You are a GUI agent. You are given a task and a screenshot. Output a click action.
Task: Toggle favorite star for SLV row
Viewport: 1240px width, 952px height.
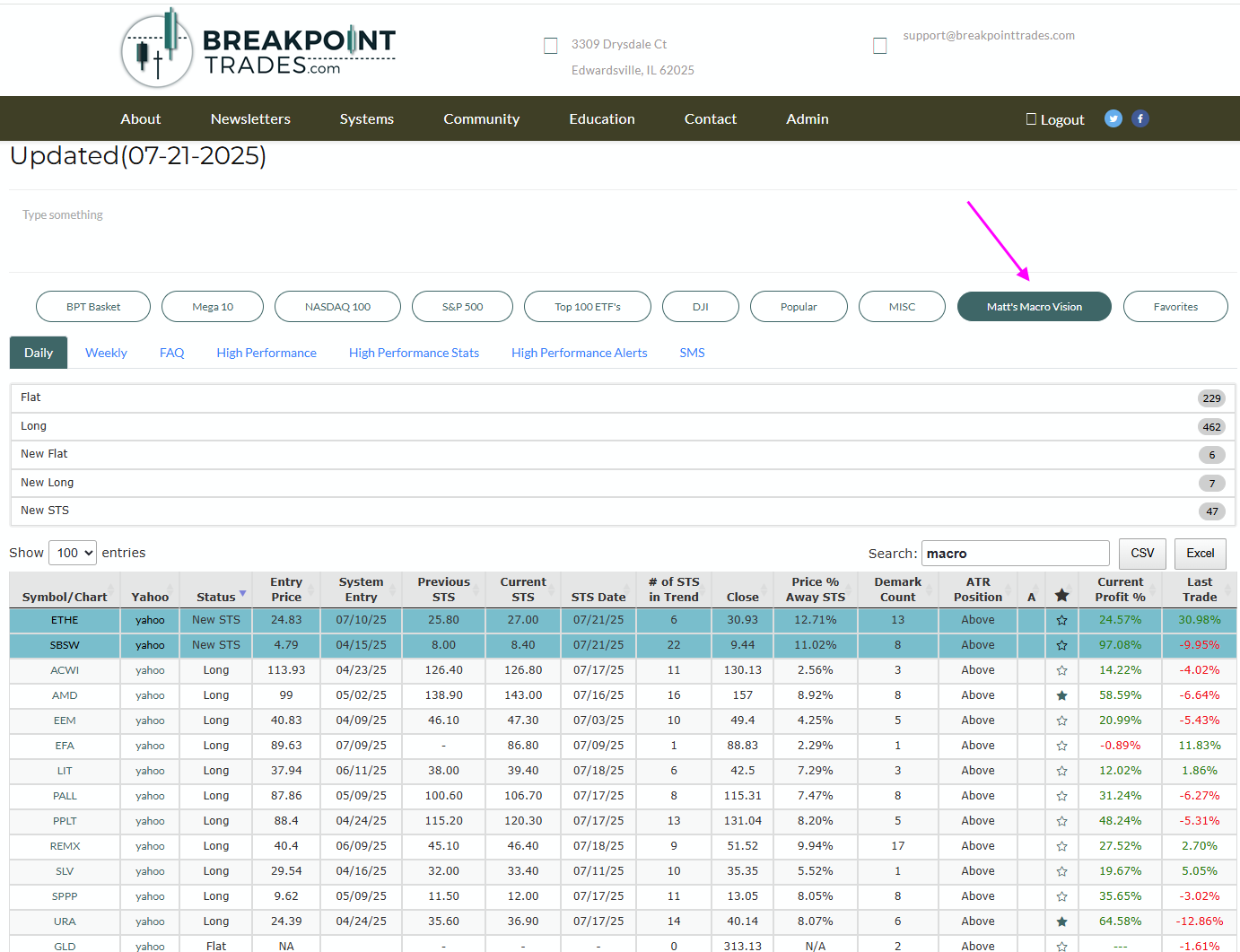[x=1061, y=871]
